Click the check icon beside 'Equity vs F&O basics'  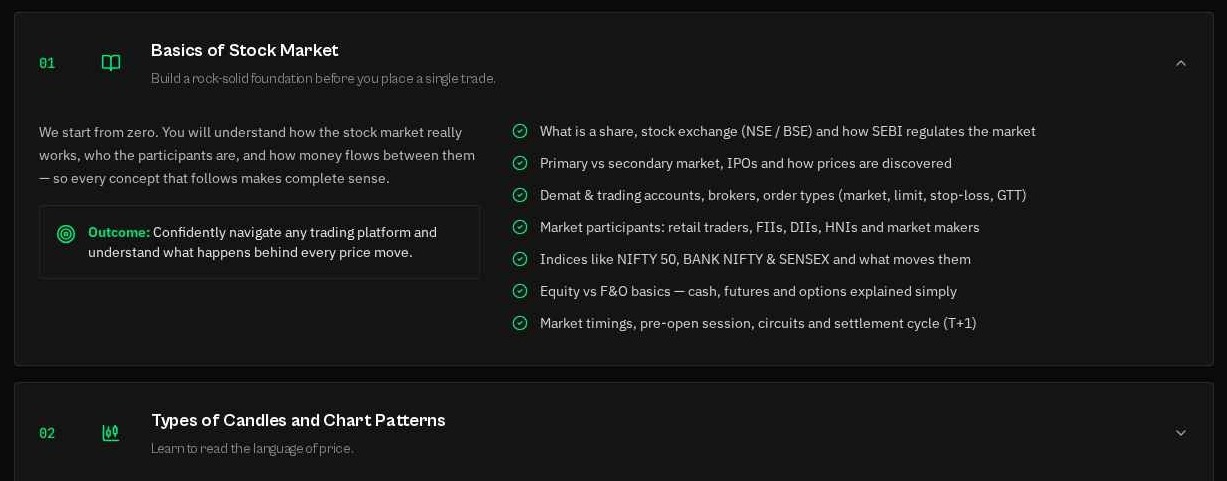tap(520, 291)
